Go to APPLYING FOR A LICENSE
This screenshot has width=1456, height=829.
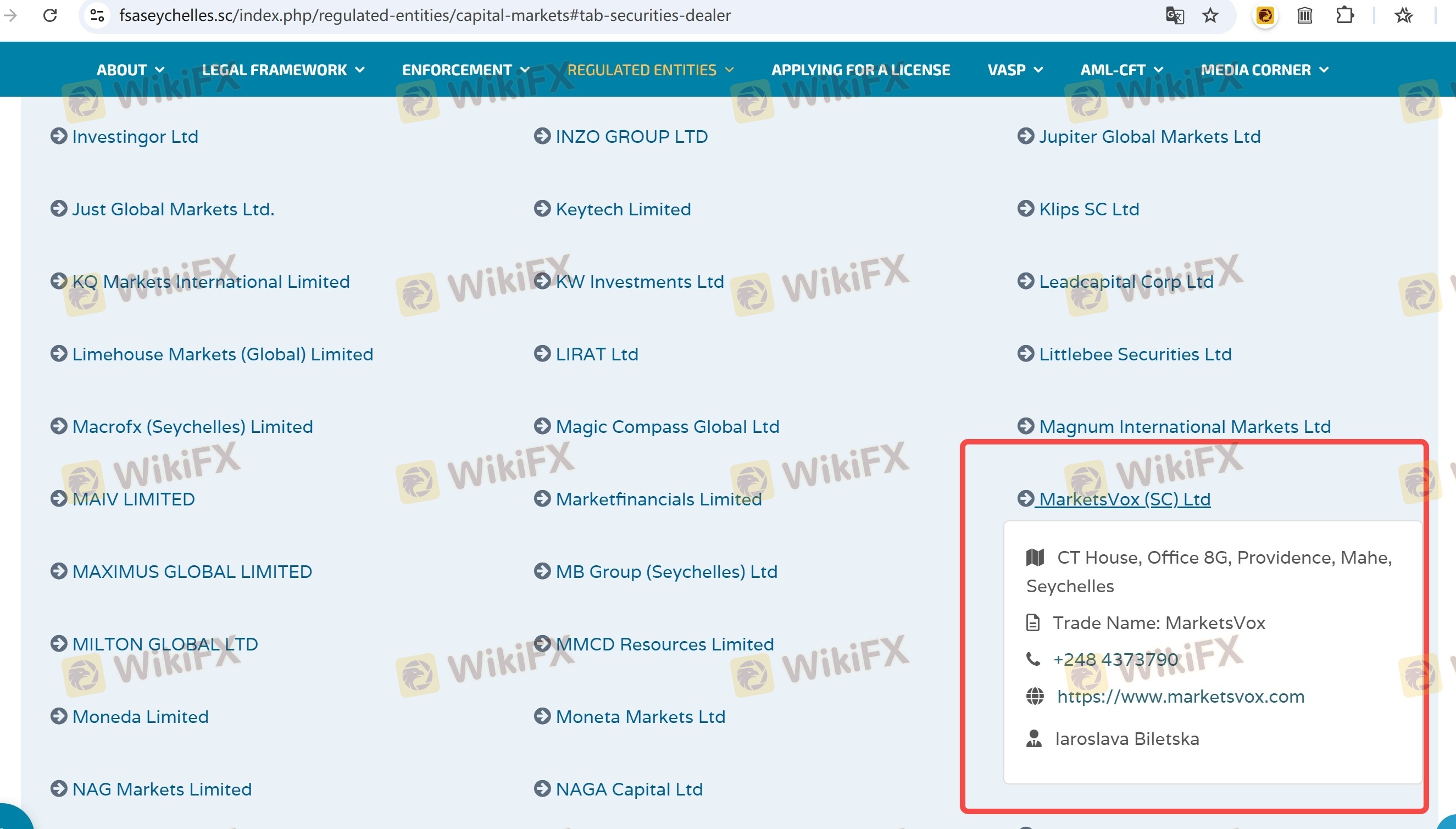click(860, 70)
